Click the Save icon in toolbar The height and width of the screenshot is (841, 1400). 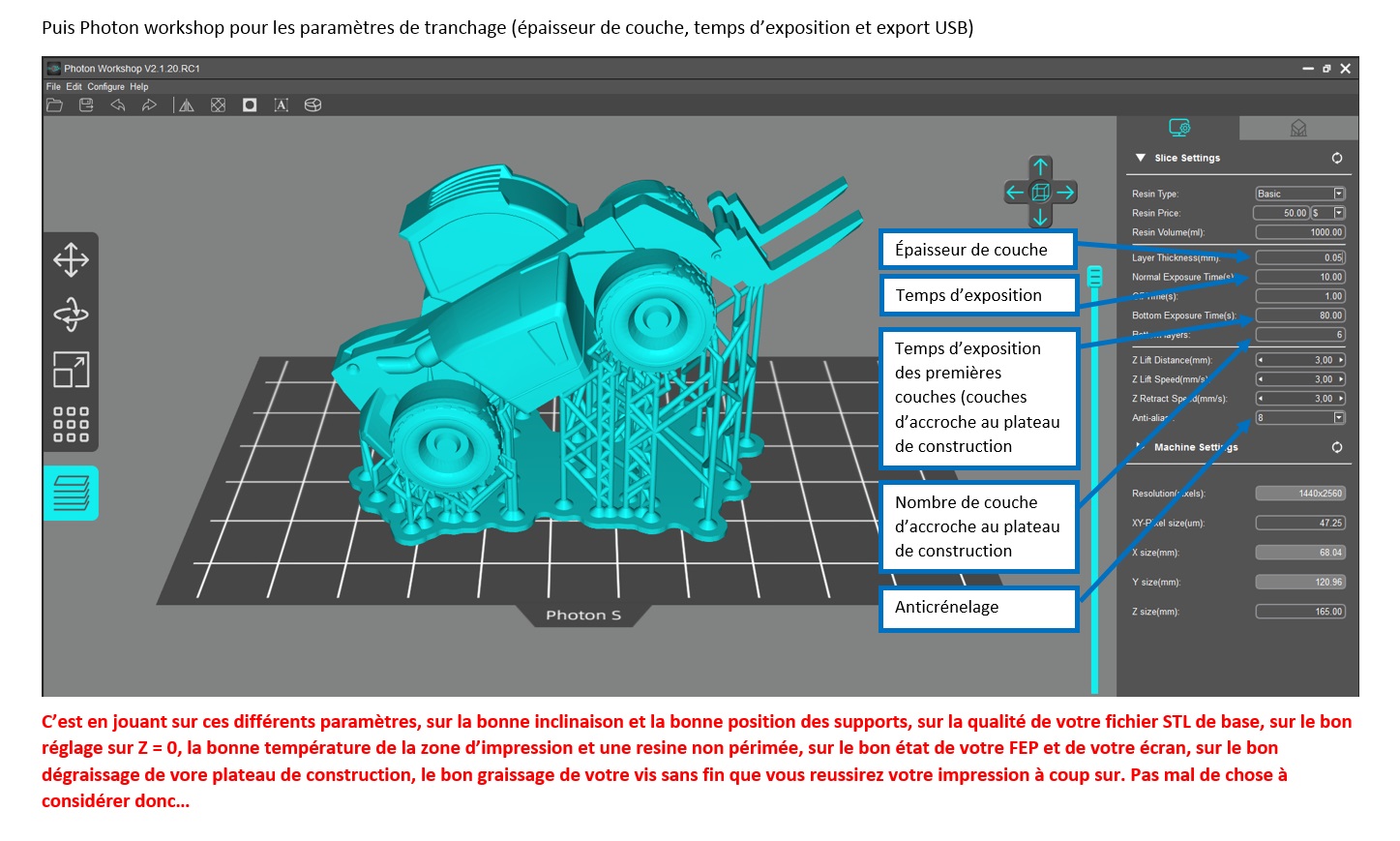pos(86,105)
